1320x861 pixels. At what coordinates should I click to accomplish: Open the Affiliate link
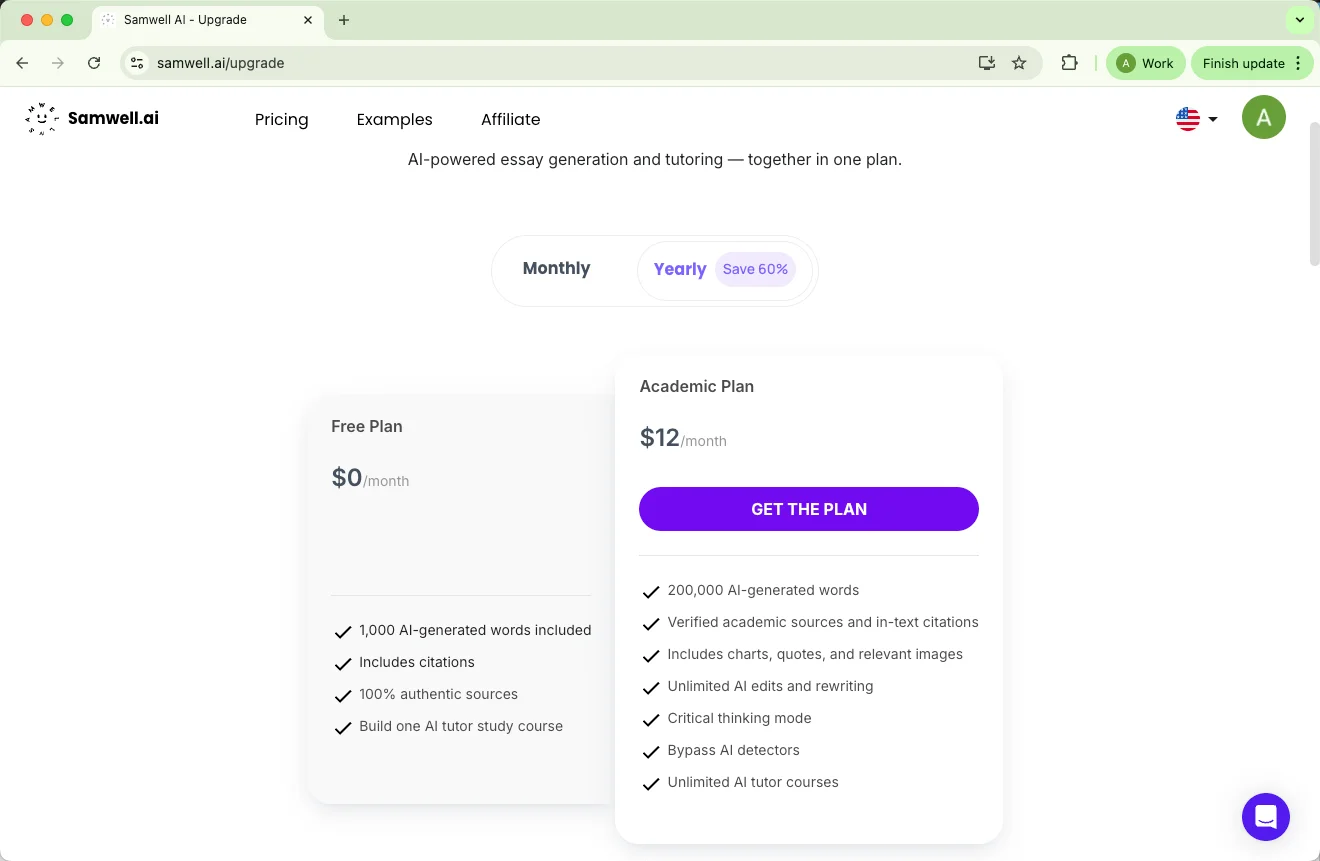pos(510,119)
